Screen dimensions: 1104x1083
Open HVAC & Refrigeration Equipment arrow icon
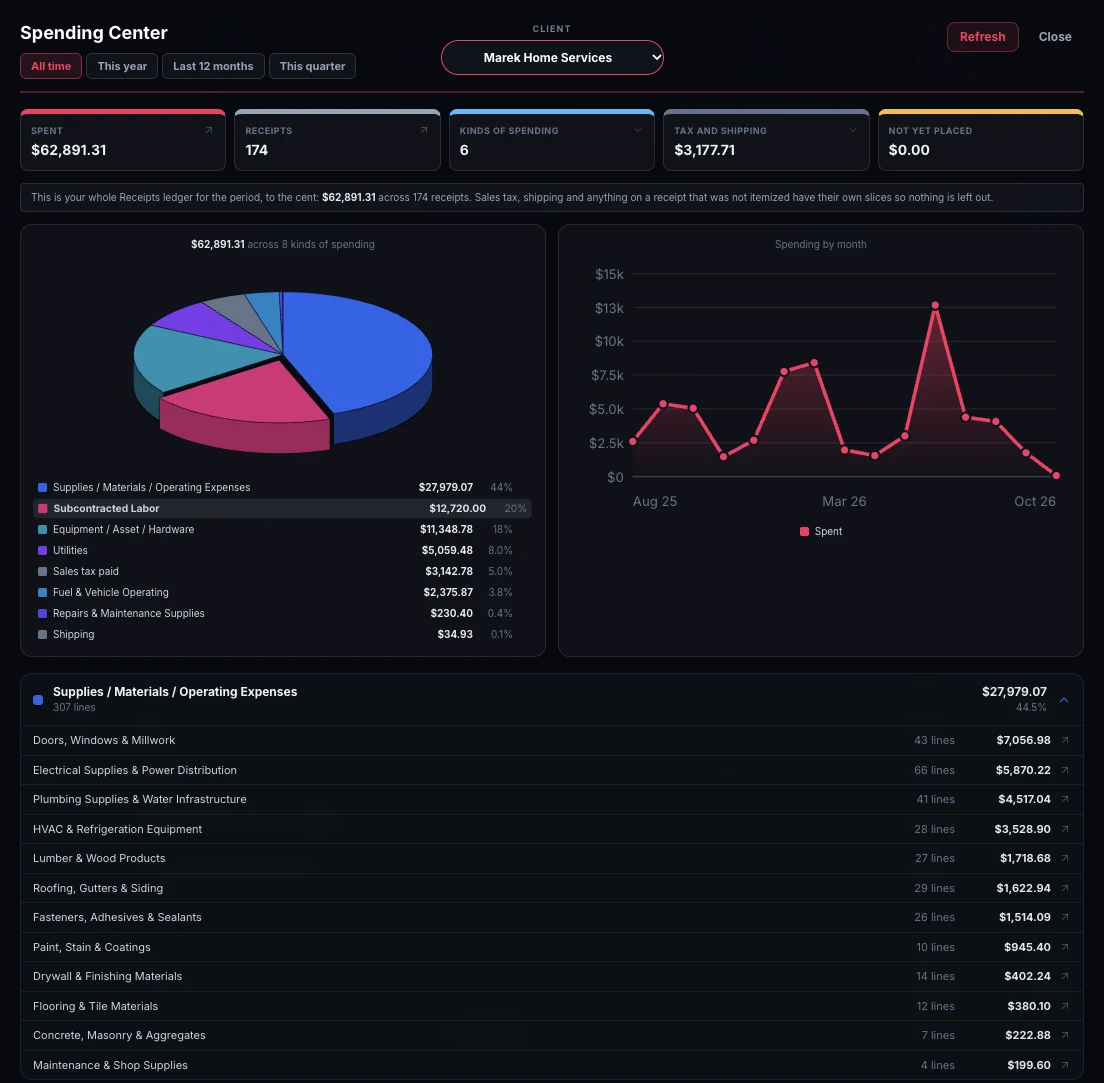point(1065,830)
